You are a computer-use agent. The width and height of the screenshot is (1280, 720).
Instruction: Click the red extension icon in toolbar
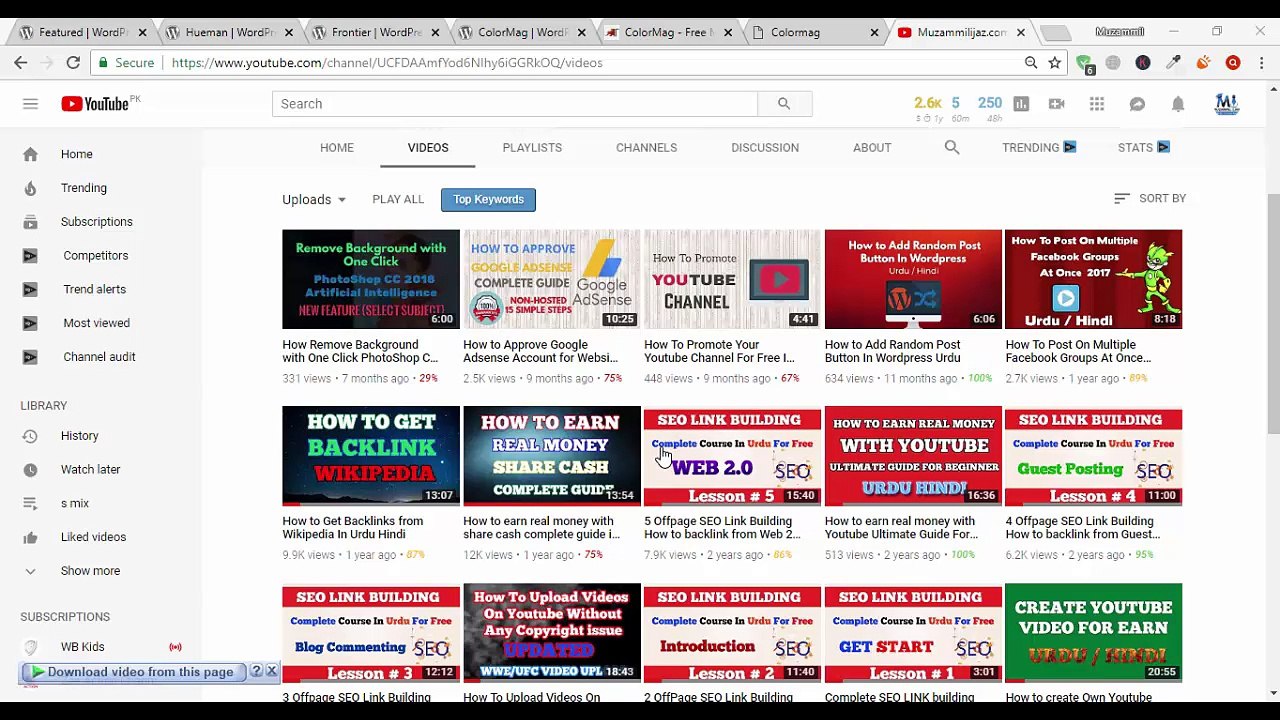pyautogui.click(x=1233, y=63)
